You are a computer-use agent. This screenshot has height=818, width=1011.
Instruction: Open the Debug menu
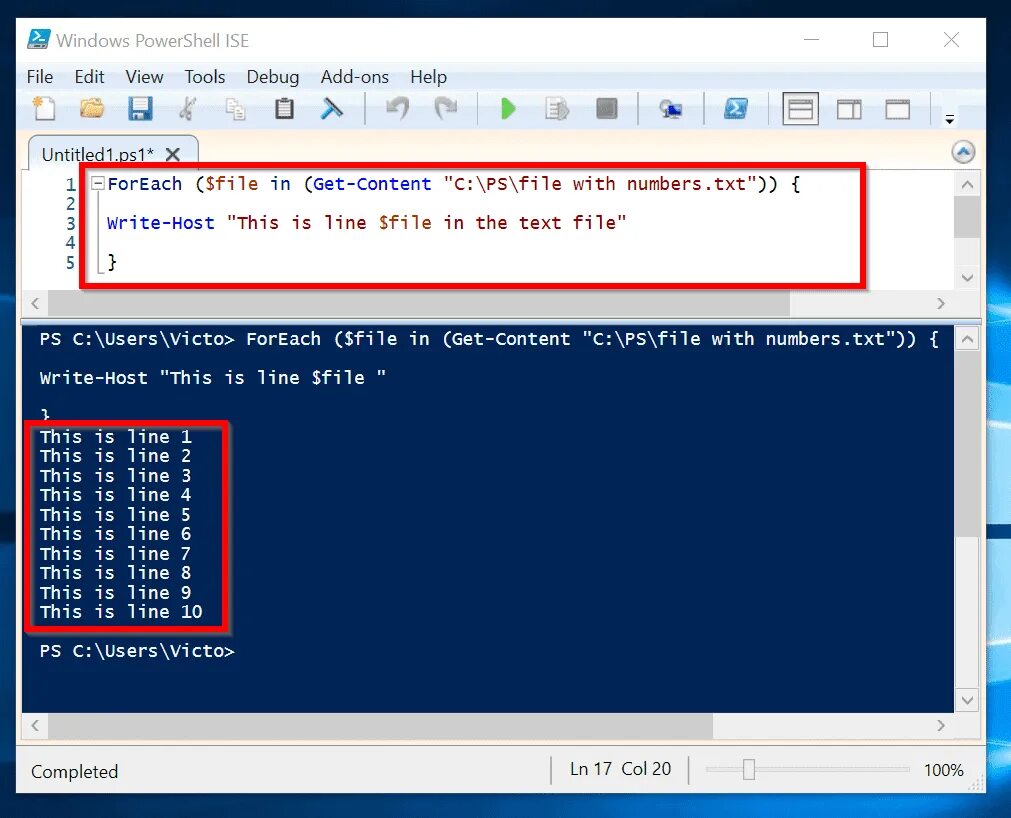tap(273, 77)
